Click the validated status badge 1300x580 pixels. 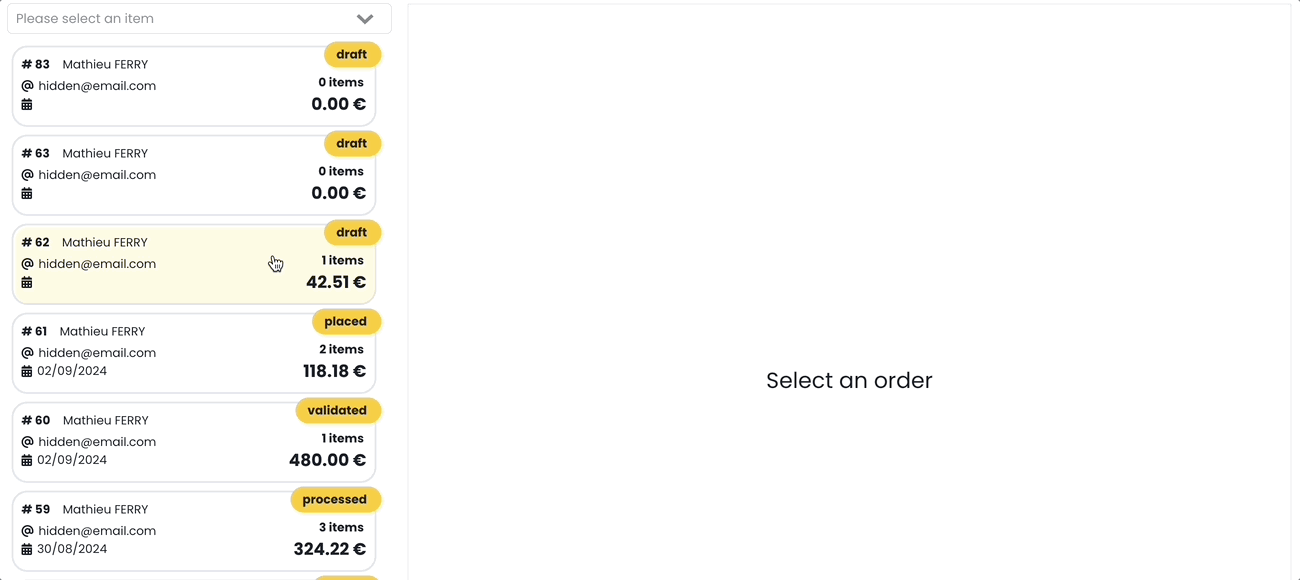click(338, 411)
